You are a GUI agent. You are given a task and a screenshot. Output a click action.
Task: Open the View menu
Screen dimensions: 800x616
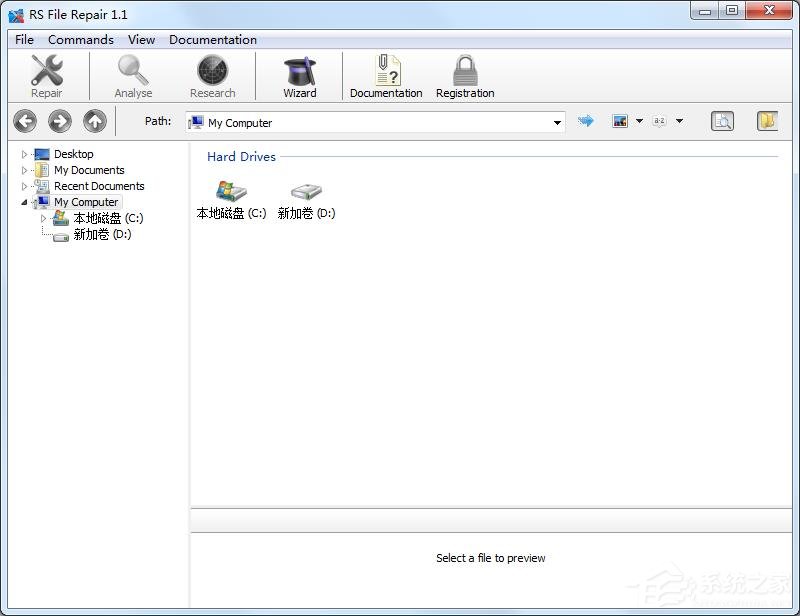coord(141,40)
